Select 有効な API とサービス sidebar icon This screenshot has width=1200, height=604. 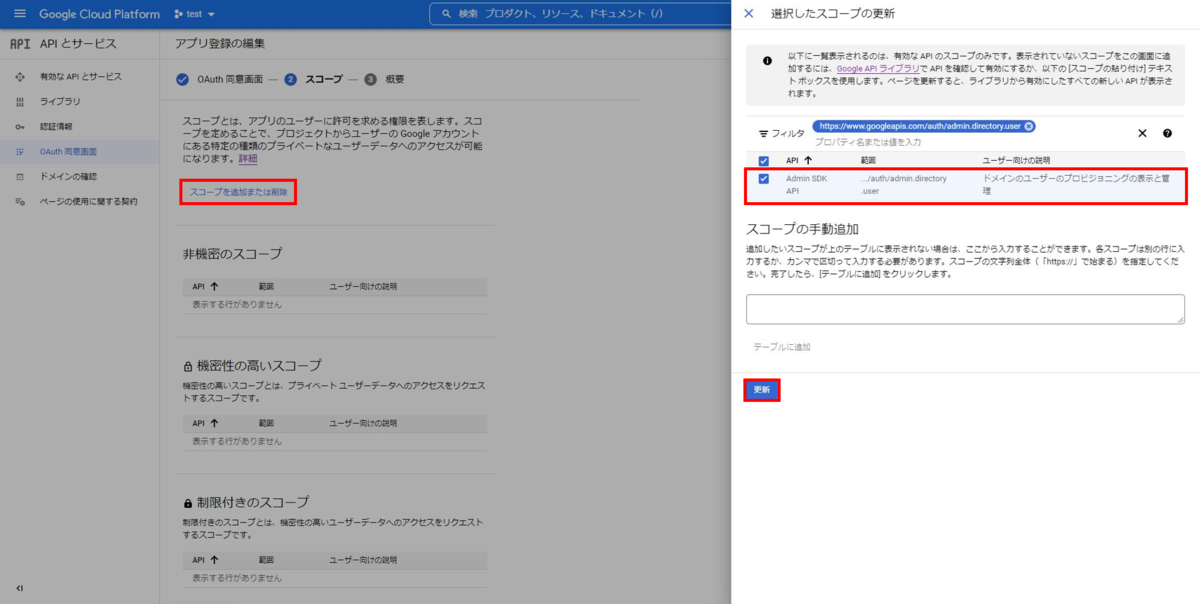(x=20, y=77)
